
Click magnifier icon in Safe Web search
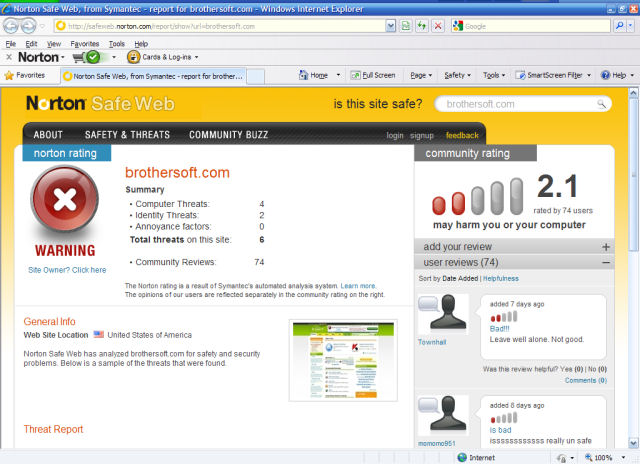pyautogui.click(x=601, y=104)
